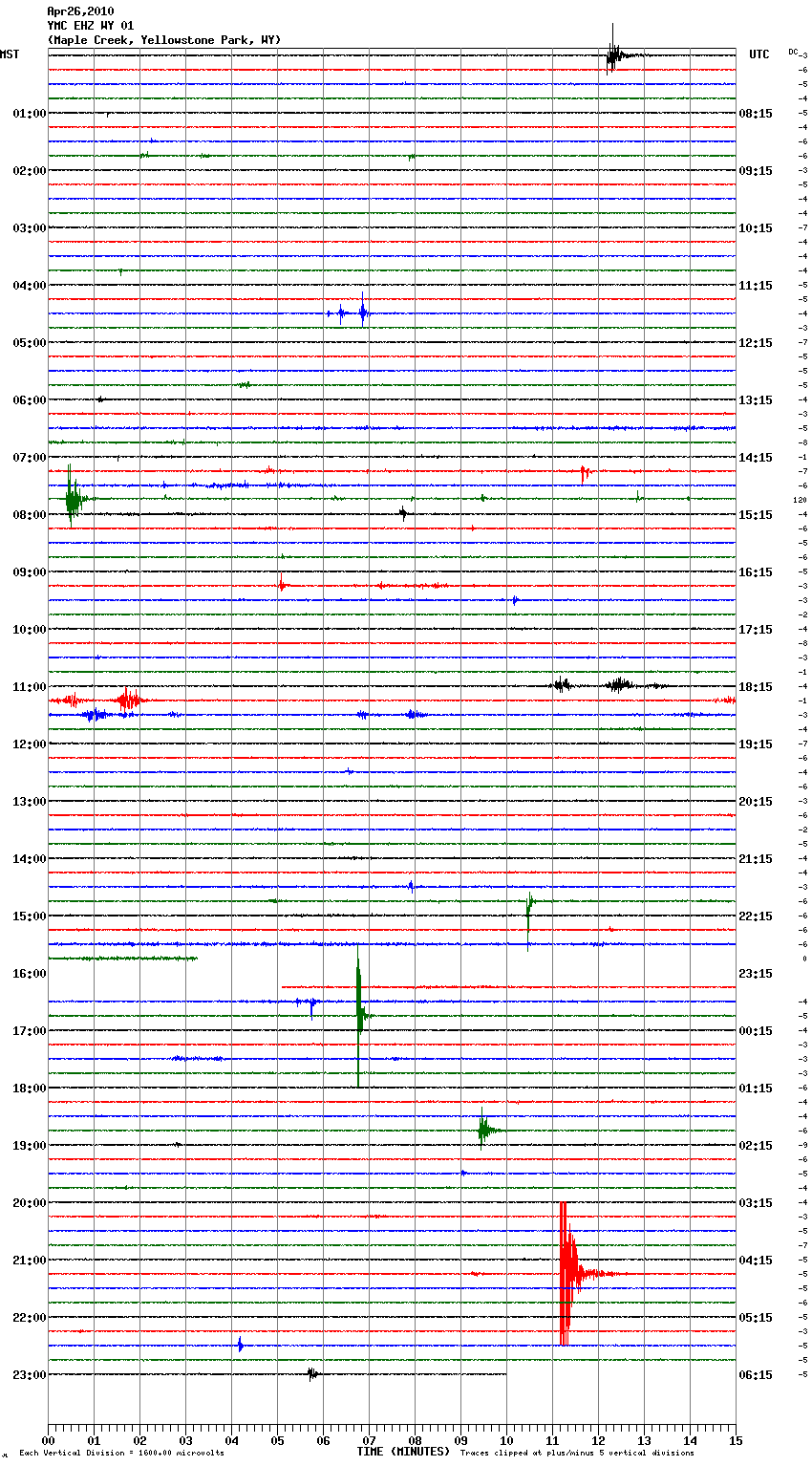The height and width of the screenshot is (1466, 812).
Task: Click the 23:15 UTC time label
Action: (x=756, y=974)
